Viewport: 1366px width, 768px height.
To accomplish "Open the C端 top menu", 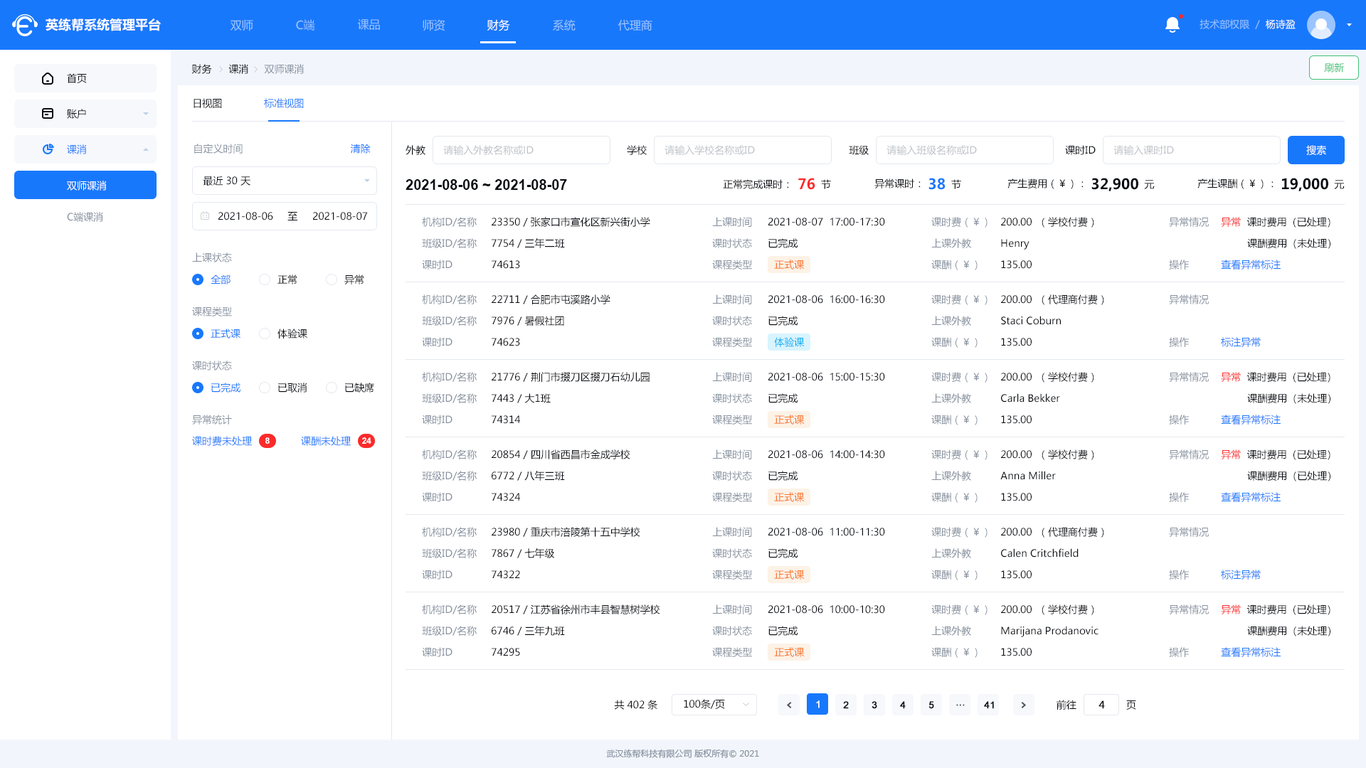I will tap(305, 25).
